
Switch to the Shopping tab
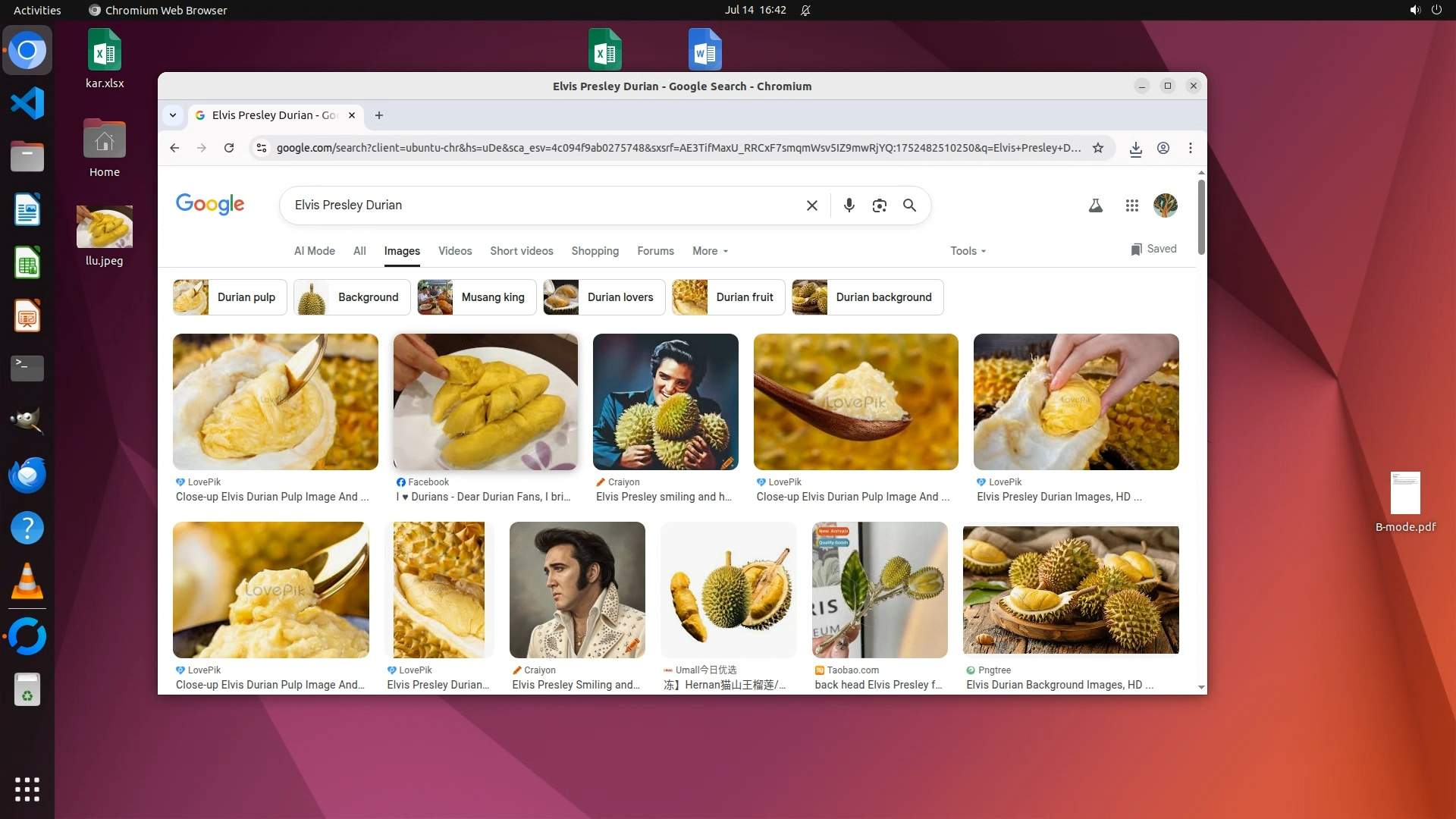(x=595, y=251)
